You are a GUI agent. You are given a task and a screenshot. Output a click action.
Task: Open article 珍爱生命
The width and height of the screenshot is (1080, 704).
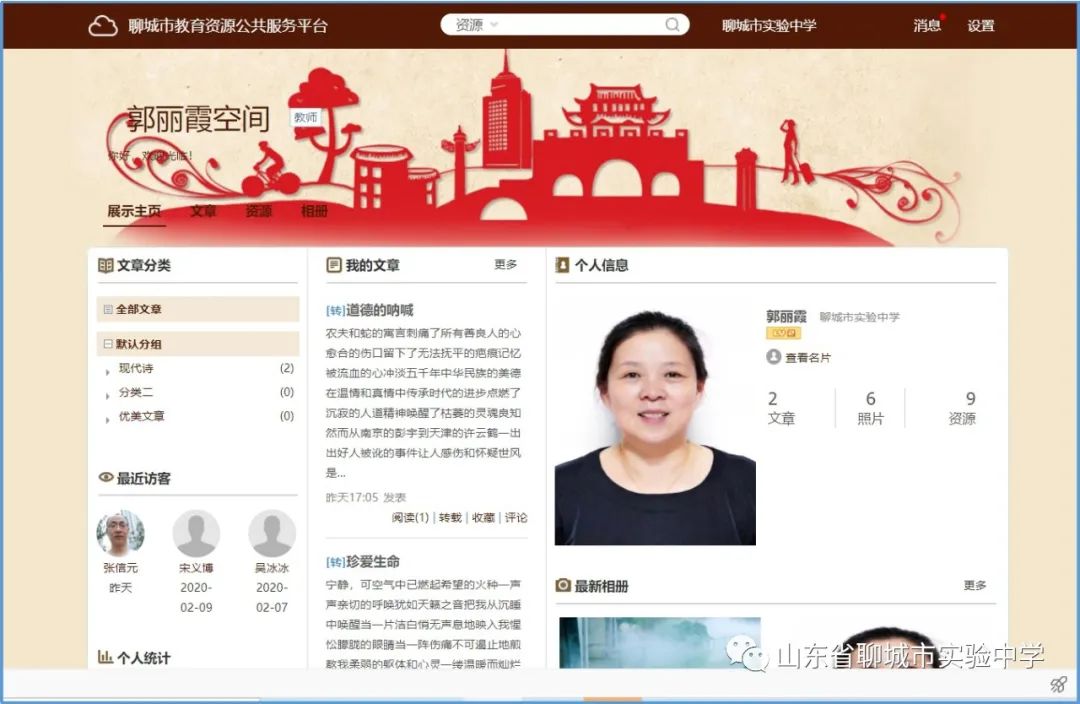tap(373, 561)
